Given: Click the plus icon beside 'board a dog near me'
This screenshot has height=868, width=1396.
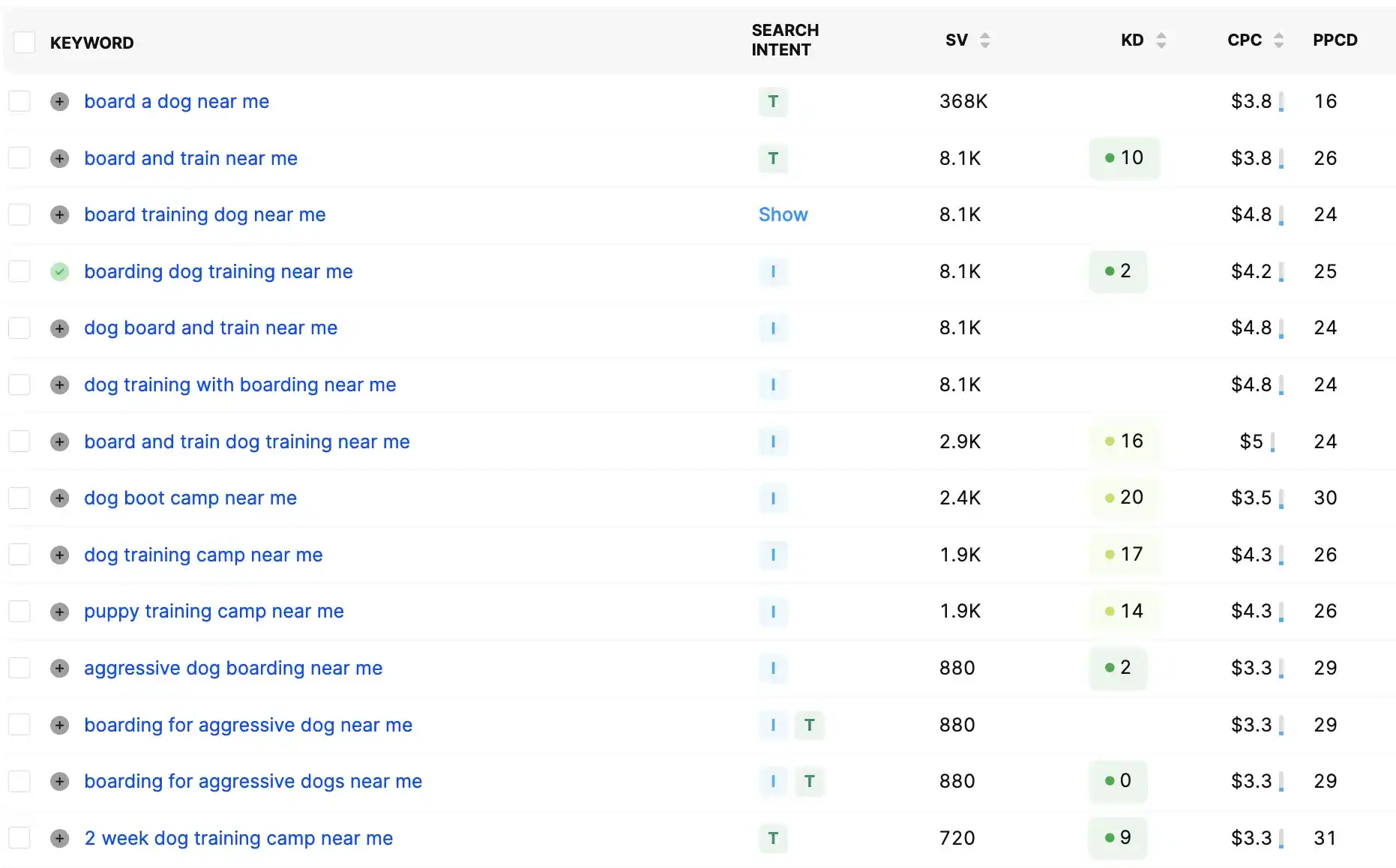Looking at the screenshot, I should pos(60,102).
